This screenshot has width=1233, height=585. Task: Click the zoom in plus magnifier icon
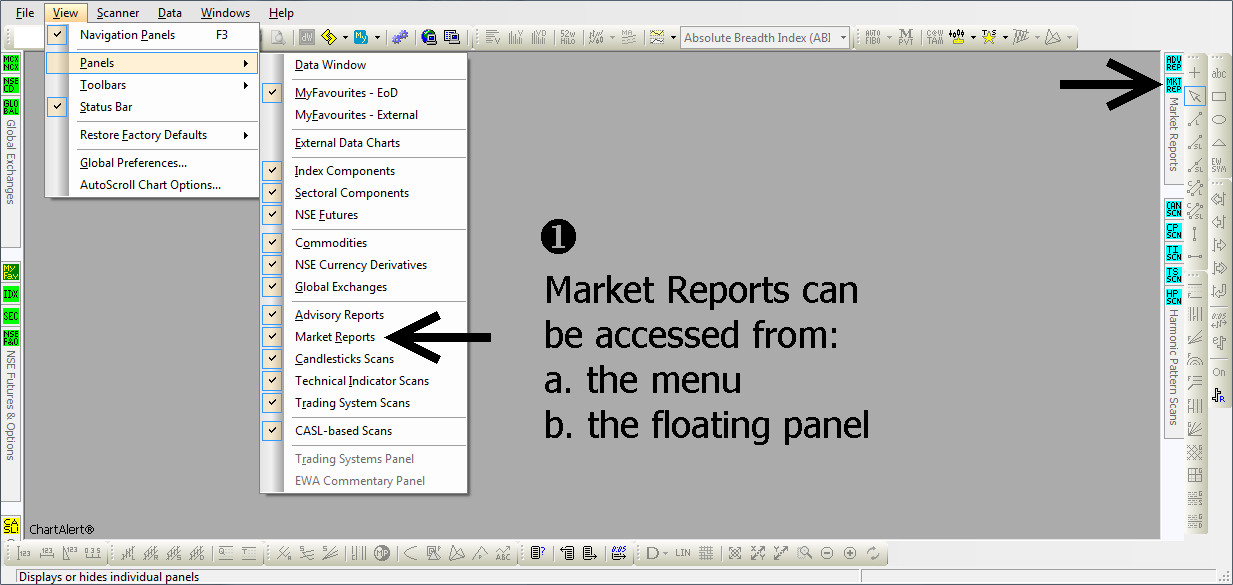[x=849, y=553]
